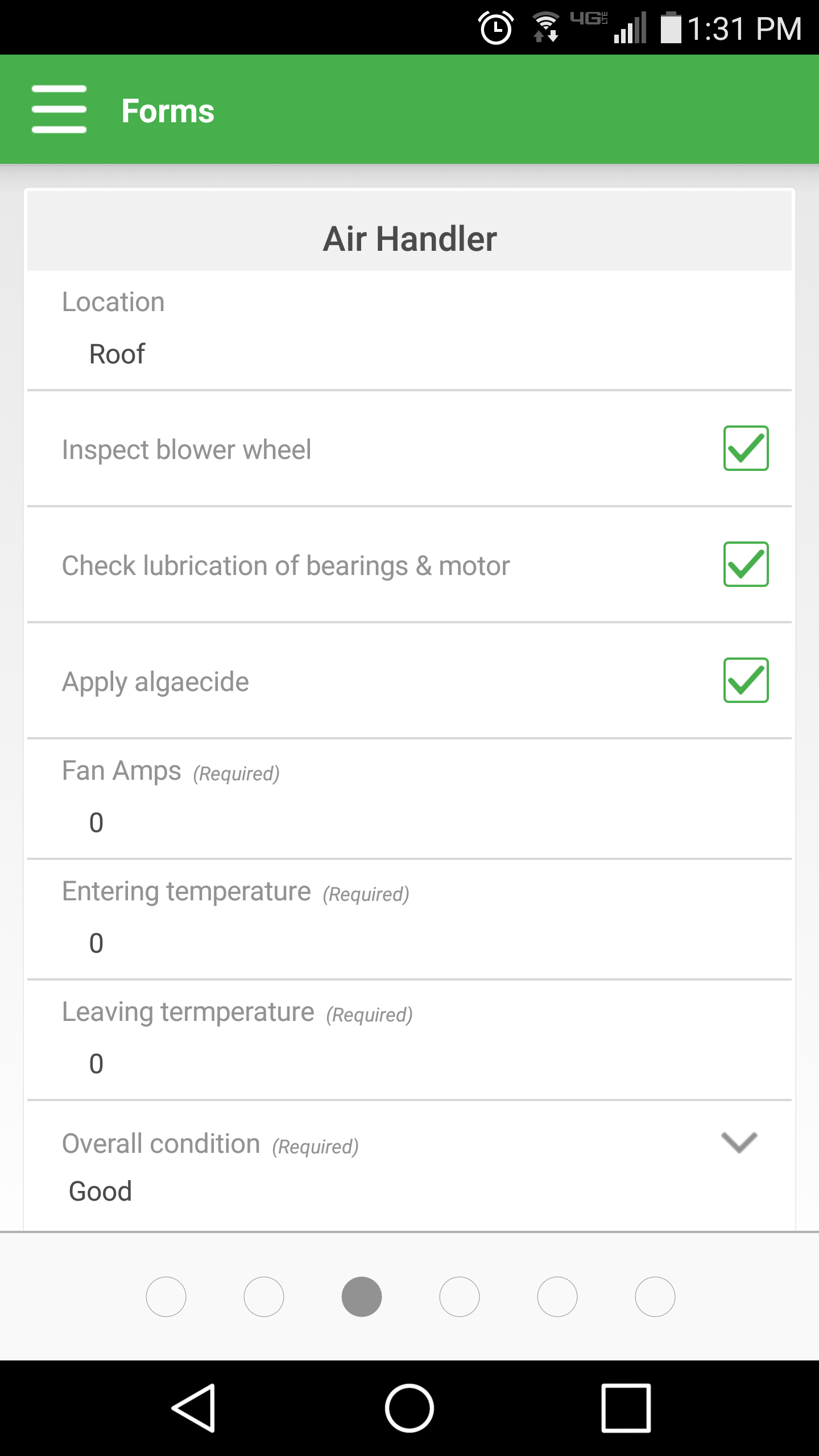The image size is (819, 1456).
Task: Uncheck Inspect blower wheel checkbox
Action: 746,448
